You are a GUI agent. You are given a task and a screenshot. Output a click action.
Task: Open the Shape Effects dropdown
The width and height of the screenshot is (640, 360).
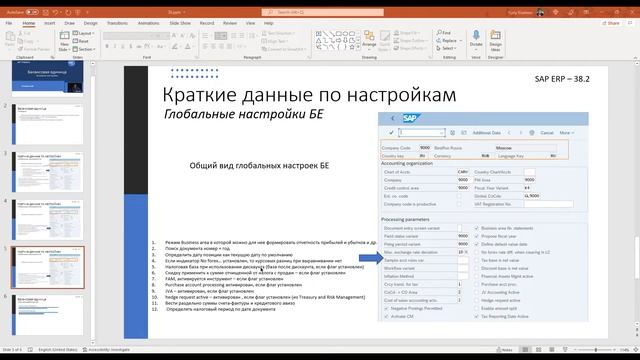pos(409,48)
